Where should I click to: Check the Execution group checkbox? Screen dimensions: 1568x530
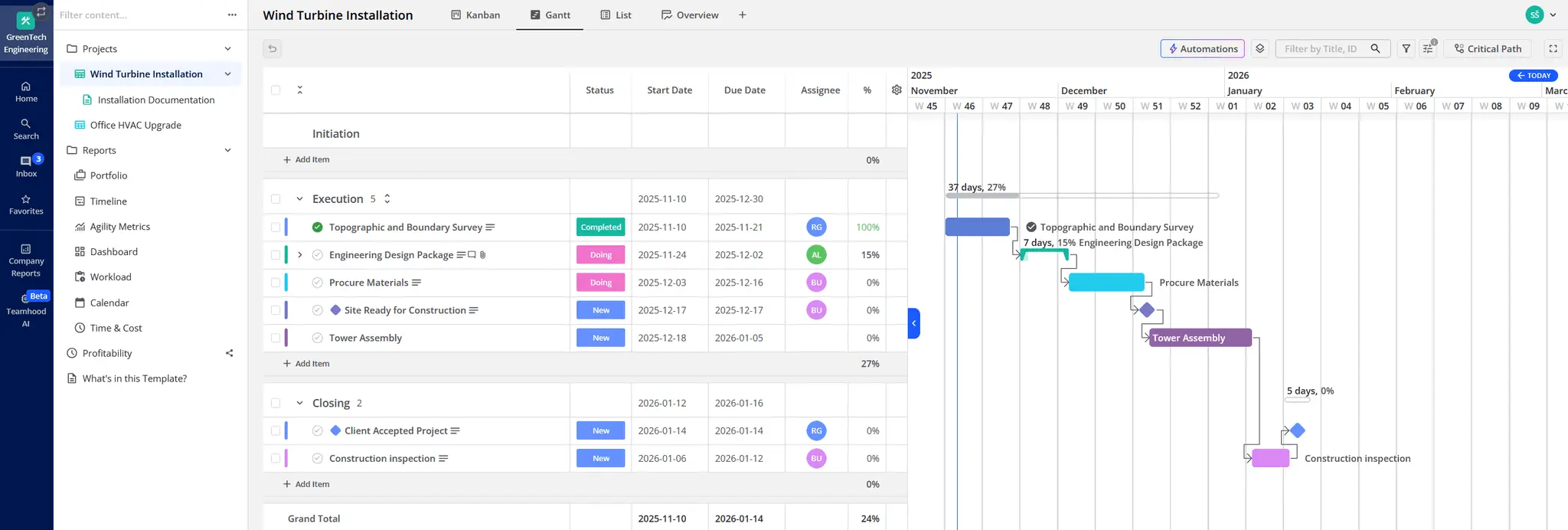coord(276,199)
